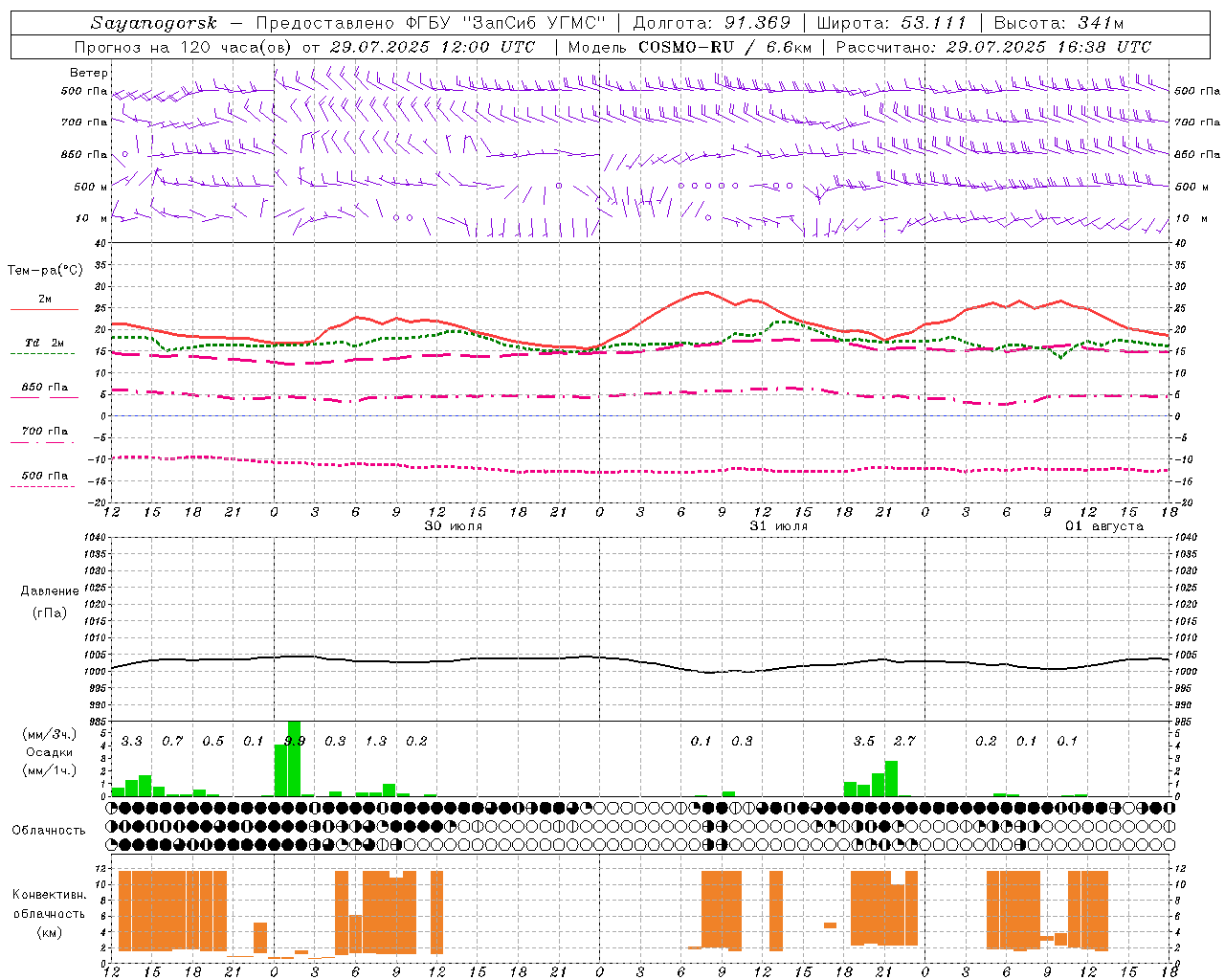Click the Td 2м dew point legend label

pyautogui.click(x=45, y=343)
